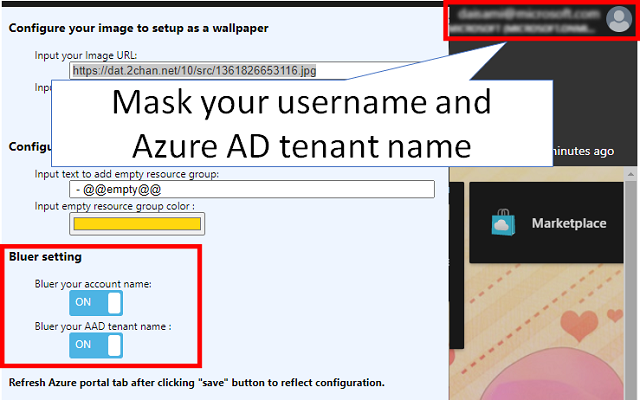Viewport: 640px width, 400px height.
Task: Click the Marketplace shopping bag icon
Action: pyautogui.click(x=503, y=222)
